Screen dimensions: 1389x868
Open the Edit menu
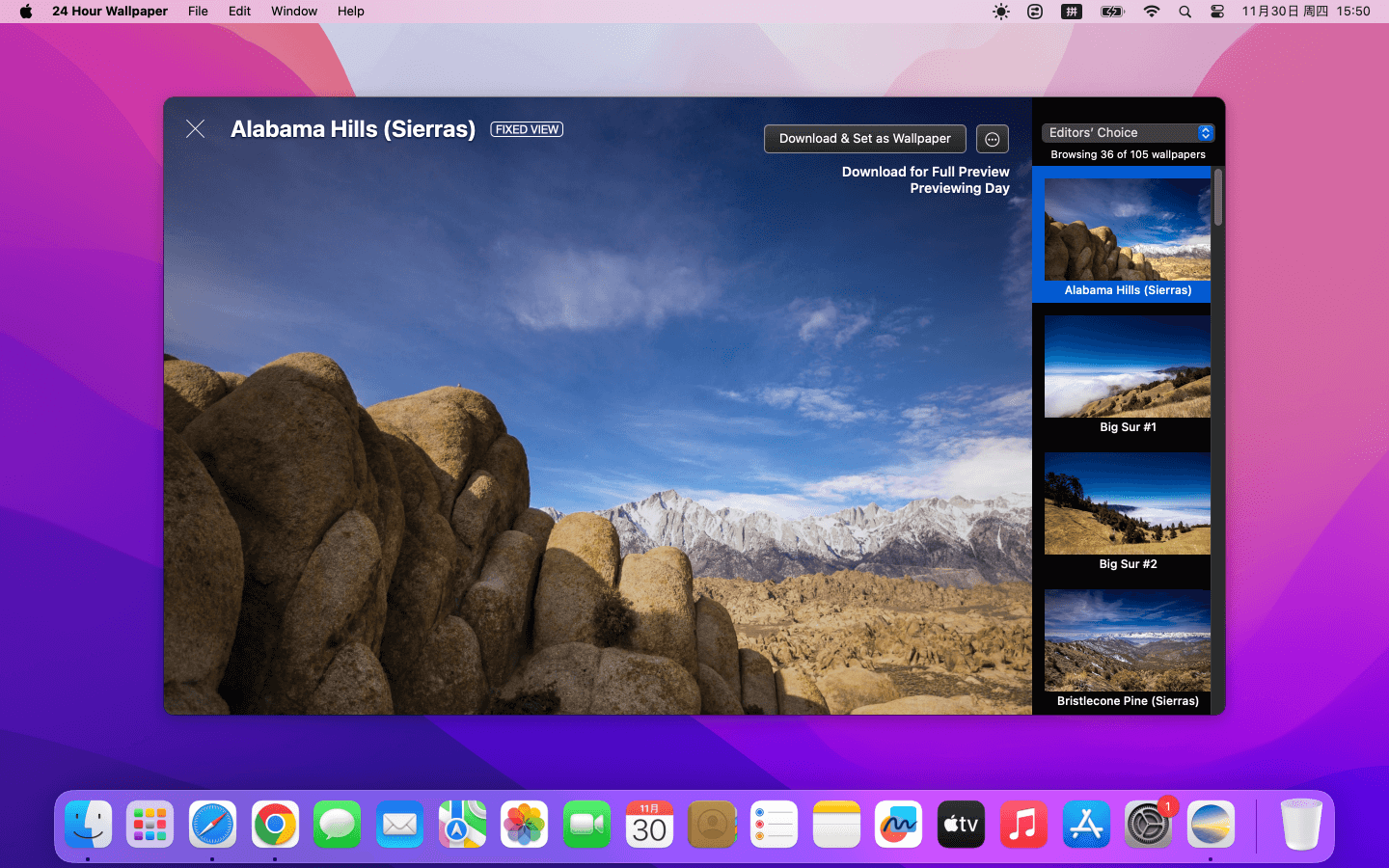pos(239,12)
